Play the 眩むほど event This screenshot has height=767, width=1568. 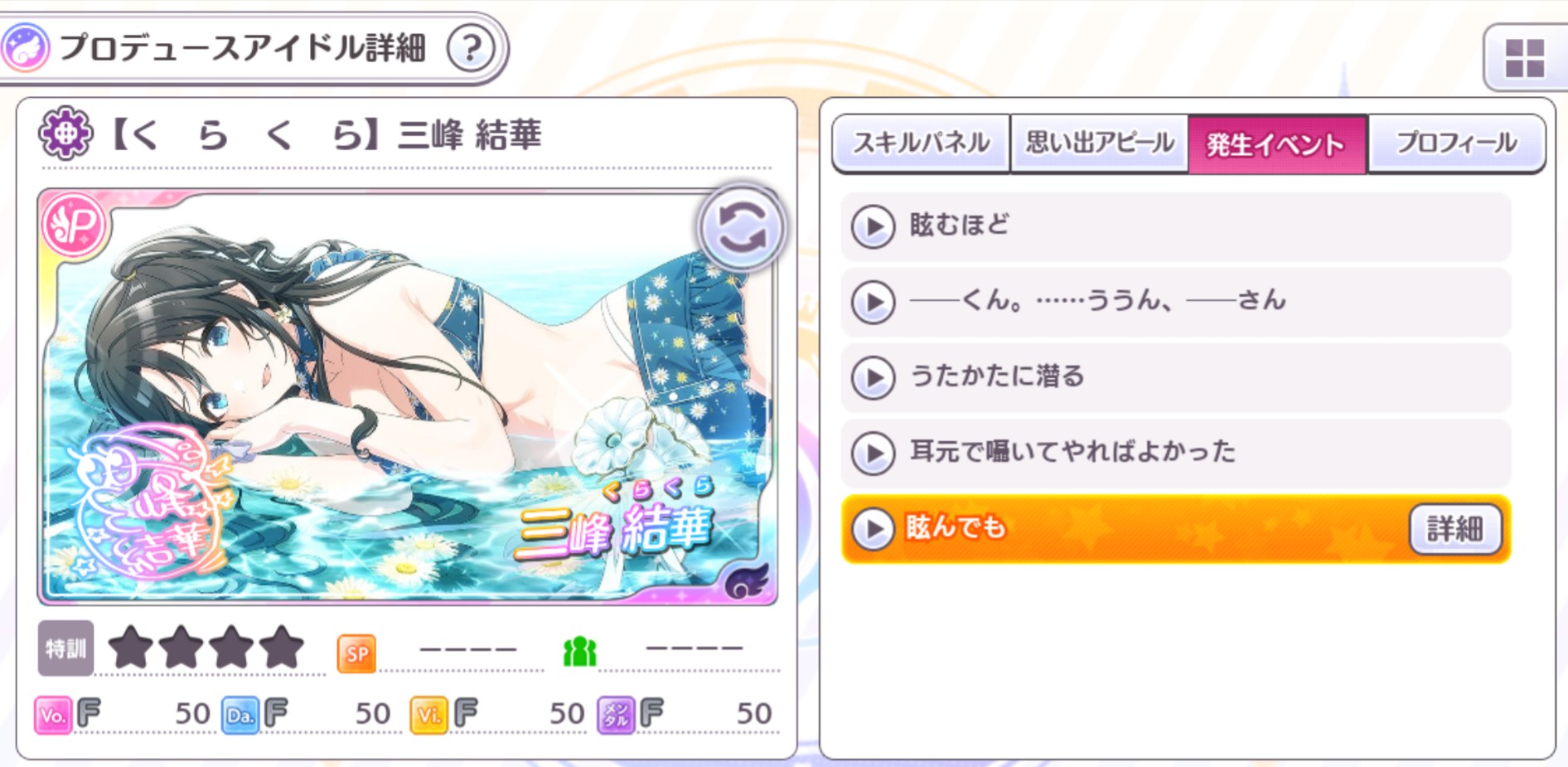(x=1176, y=226)
